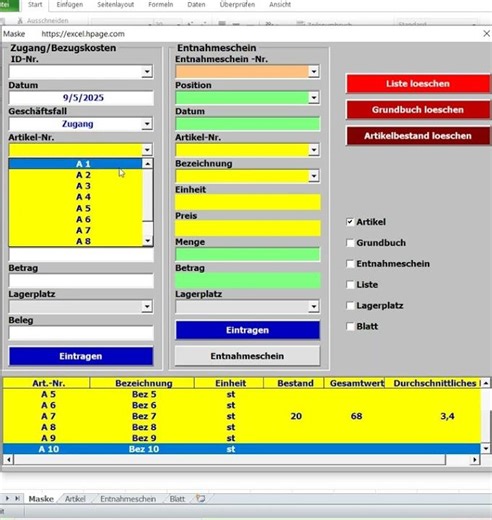The width and height of the screenshot is (492, 520).
Task: Click the Entnahmeschein Menge field
Action: tap(248, 255)
